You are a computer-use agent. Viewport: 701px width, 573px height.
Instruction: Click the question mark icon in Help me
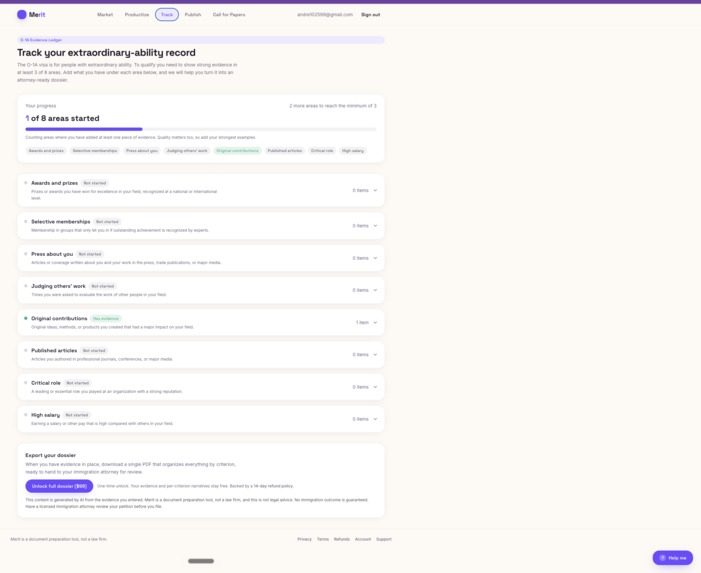point(663,558)
